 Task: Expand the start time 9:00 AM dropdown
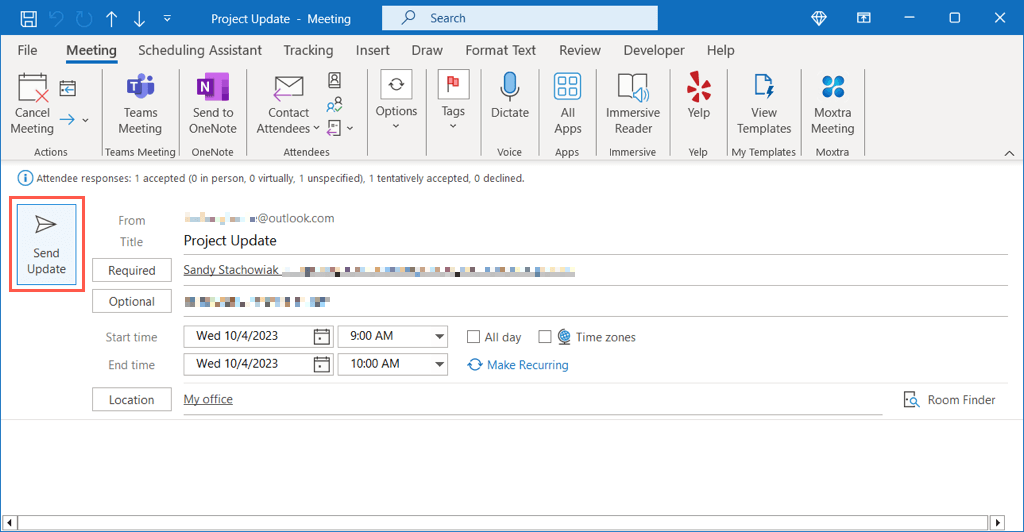439,337
